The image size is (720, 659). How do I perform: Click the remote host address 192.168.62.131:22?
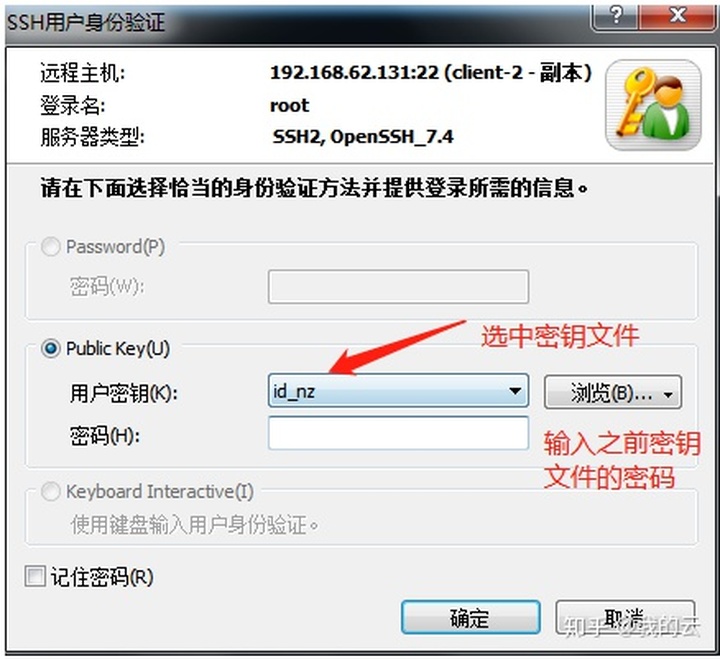tap(354, 73)
